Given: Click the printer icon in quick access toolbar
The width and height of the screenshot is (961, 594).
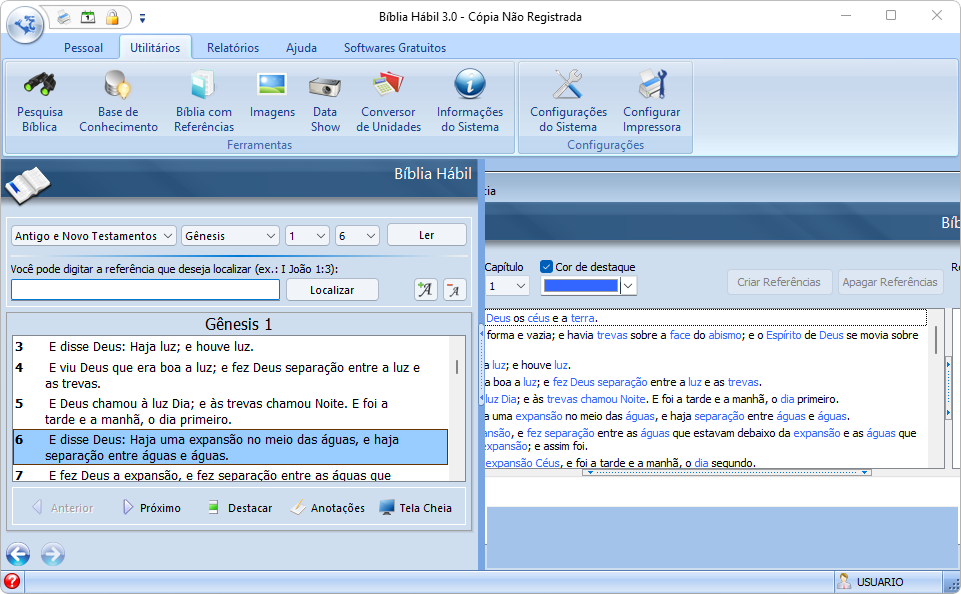Looking at the screenshot, I should [64, 17].
